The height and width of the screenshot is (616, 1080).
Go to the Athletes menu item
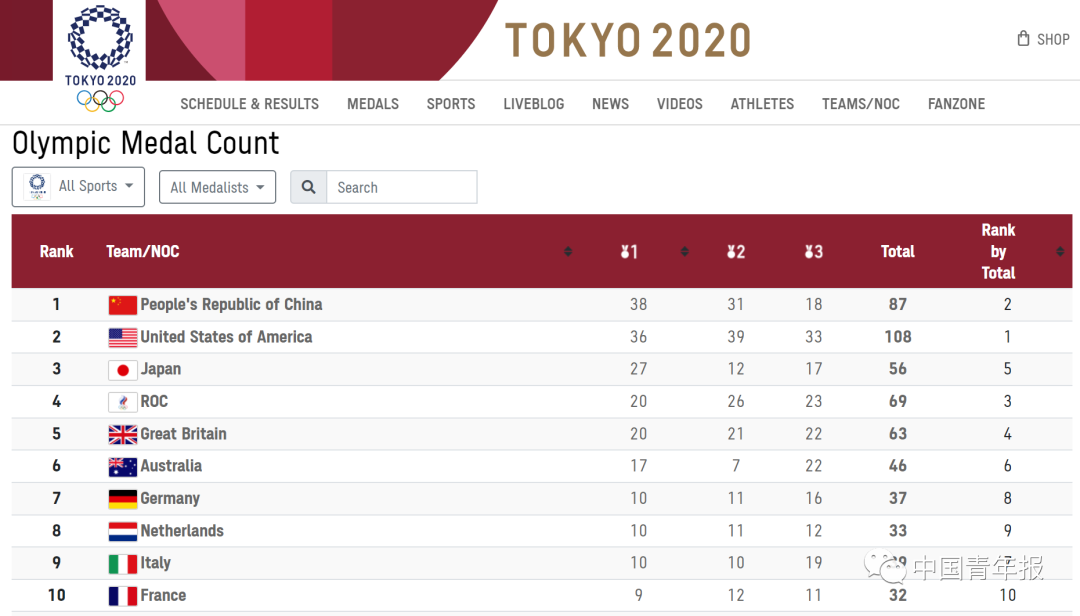pos(762,104)
